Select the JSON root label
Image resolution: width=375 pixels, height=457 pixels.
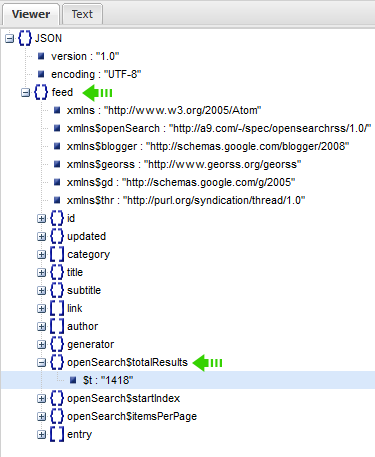click(x=48, y=38)
